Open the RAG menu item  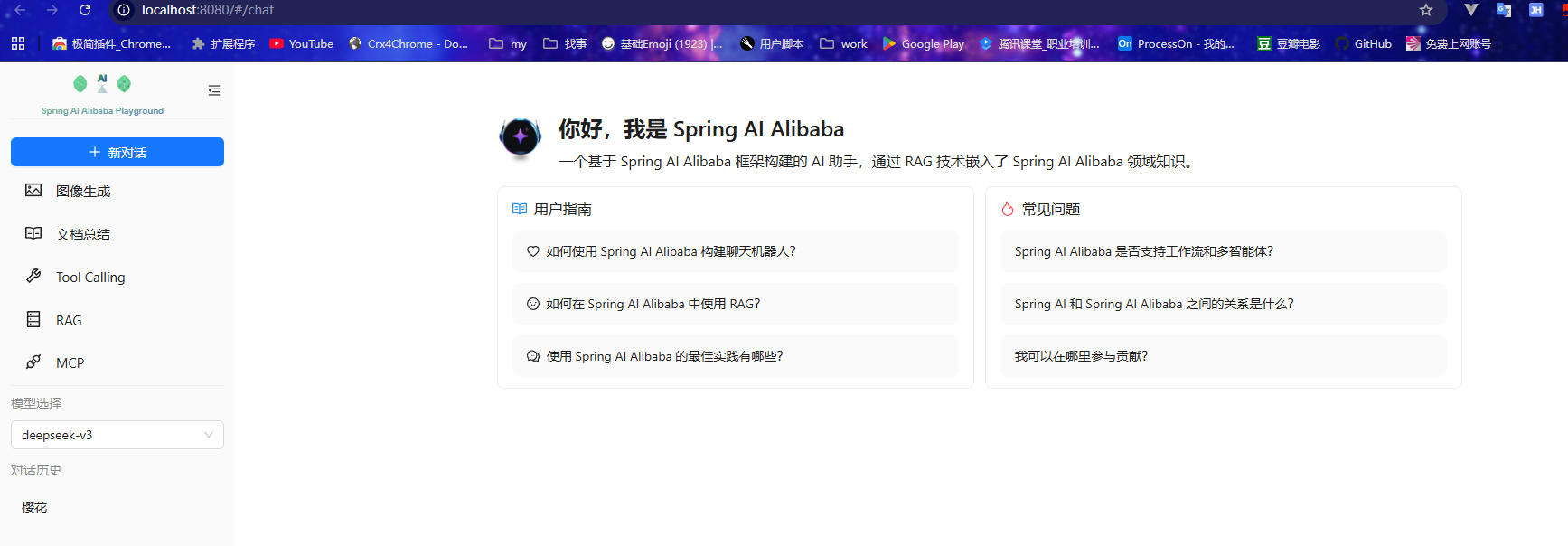(x=117, y=320)
